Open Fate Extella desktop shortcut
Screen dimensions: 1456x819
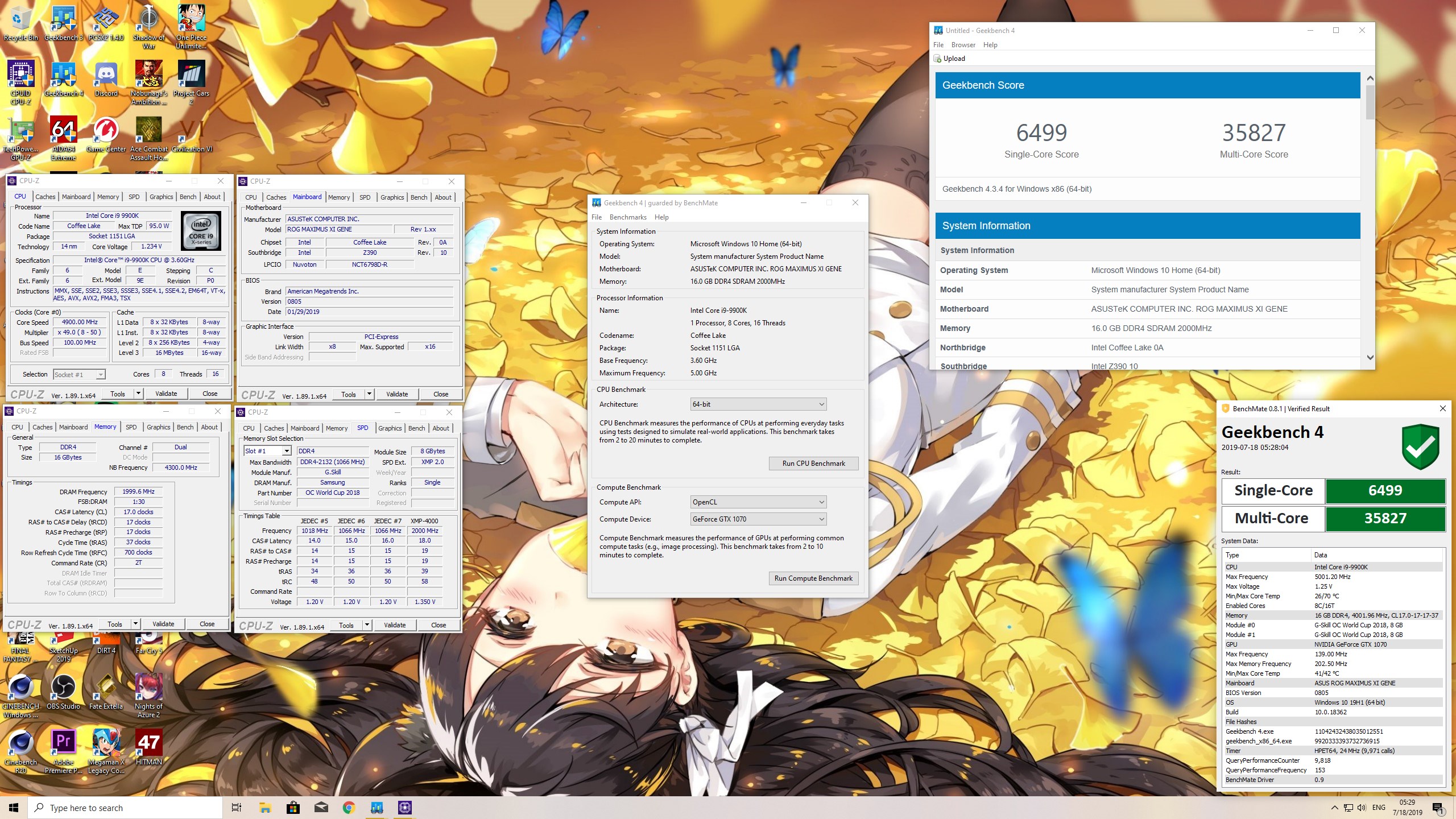click(106, 692)
